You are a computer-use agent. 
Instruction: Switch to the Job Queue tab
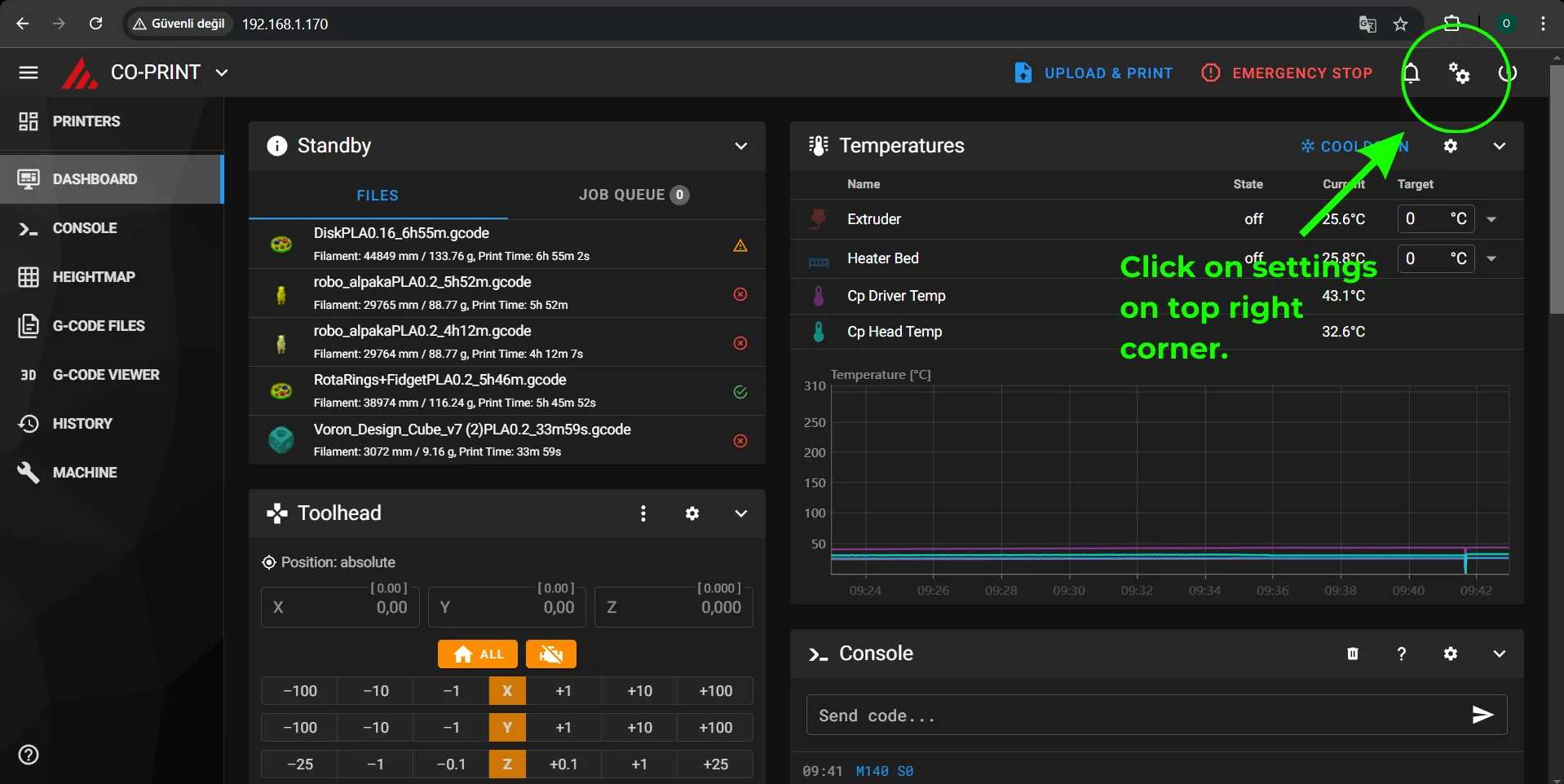click(634, 196)
